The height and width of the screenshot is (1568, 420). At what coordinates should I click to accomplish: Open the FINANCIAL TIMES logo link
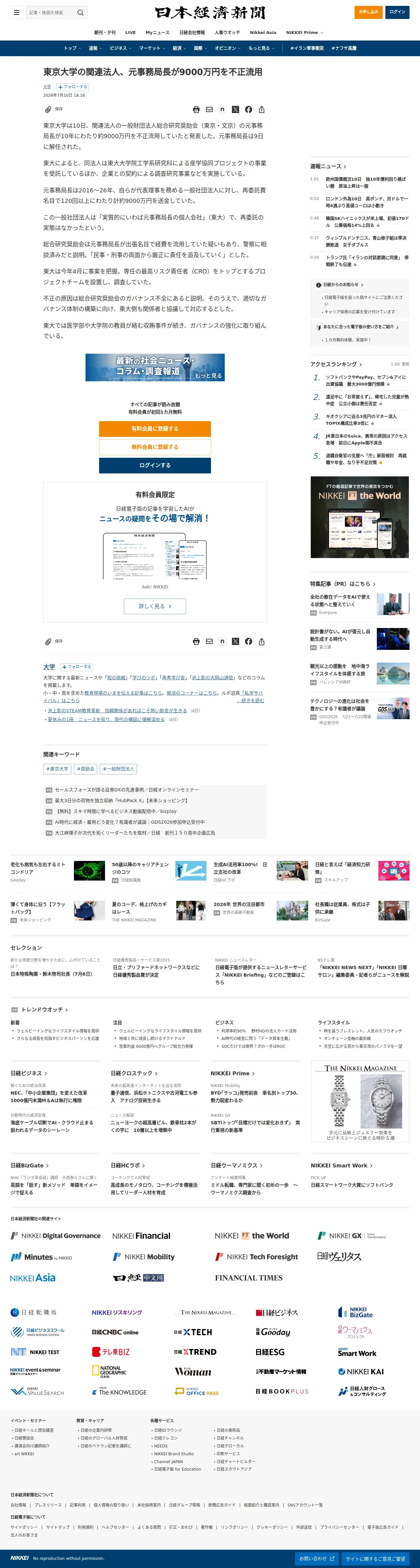(x=249, y=1278)
